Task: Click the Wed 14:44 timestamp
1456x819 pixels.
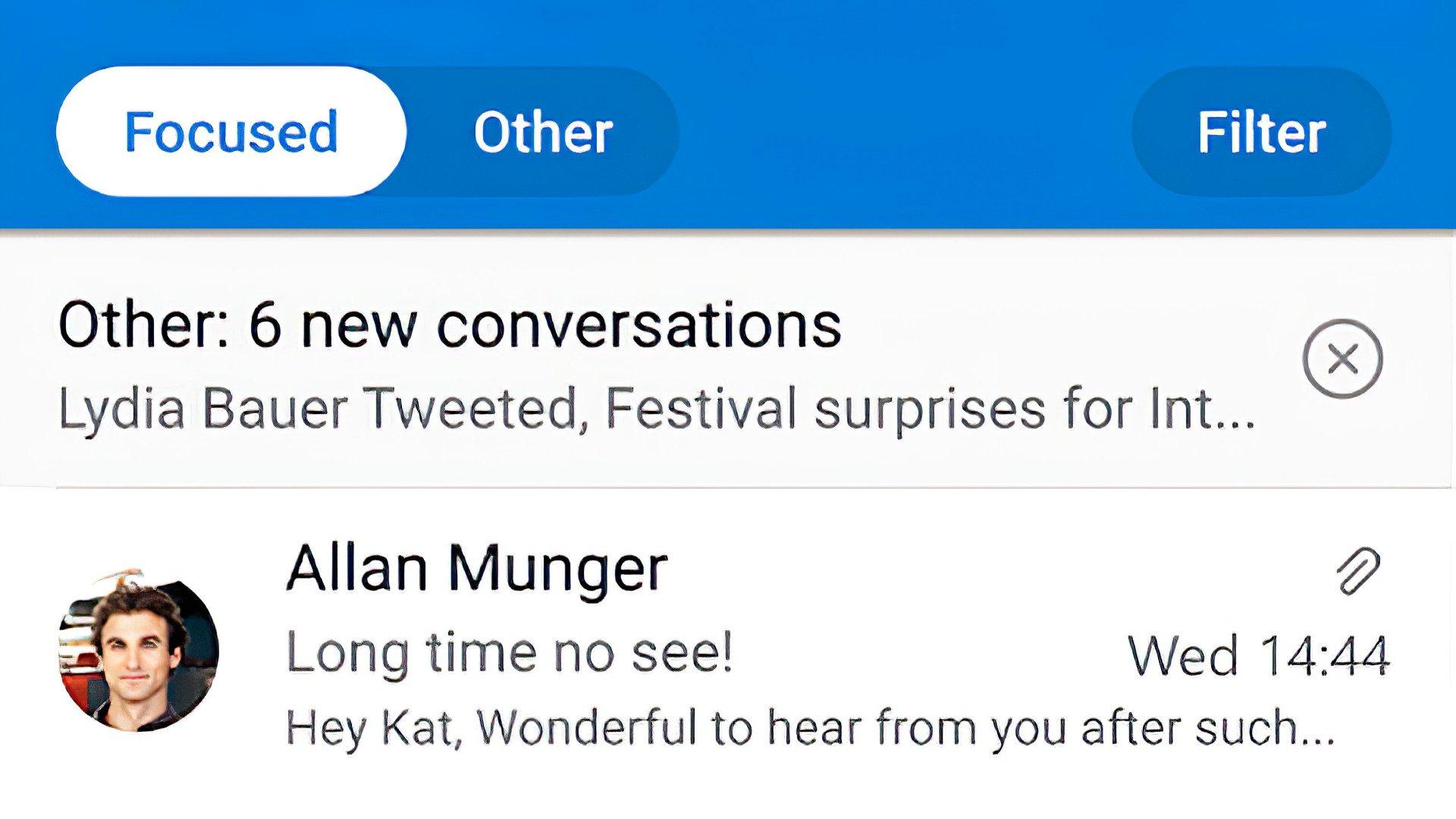Action: pos(1259,654)
